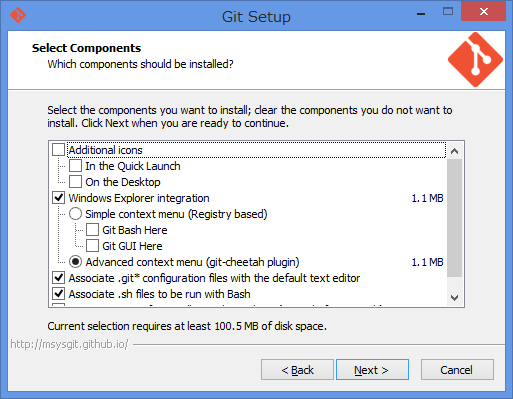Click the Git icon in title bar
Image resolution: width=513 pixels, height=399 pixels.
(x=18, y=15)
